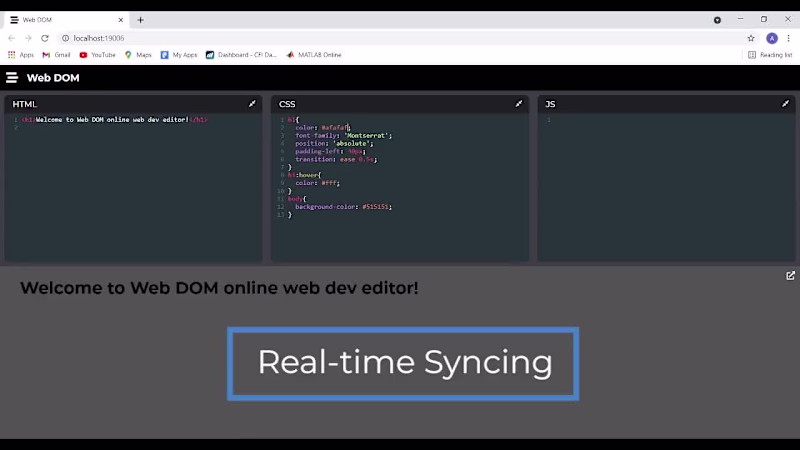Expand the CSS editor panel
Image resolution: width=800 pixels, height=450 pixels.
tap(519, 104)
